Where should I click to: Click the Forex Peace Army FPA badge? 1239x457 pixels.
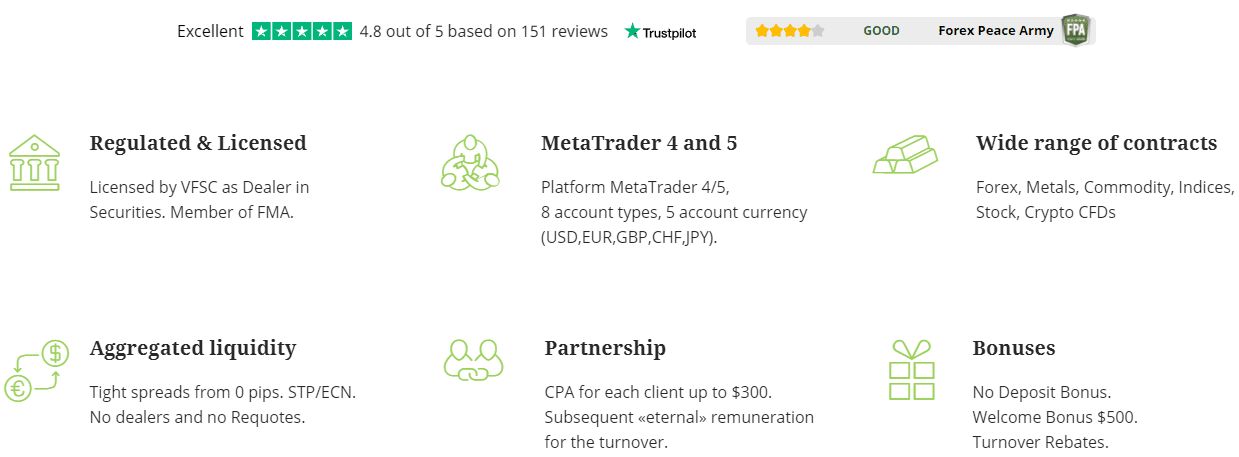point(1075,31)
